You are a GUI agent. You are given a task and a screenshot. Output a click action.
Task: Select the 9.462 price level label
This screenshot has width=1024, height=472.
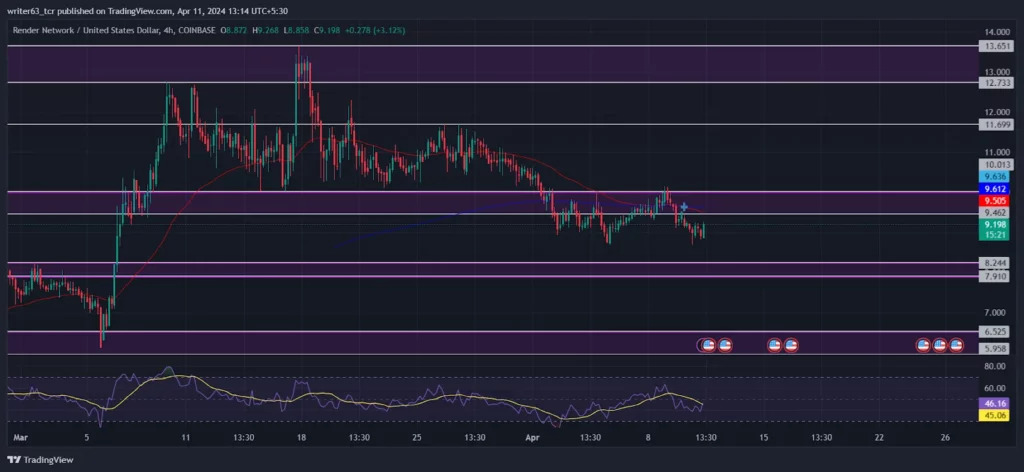click(996, 212)
